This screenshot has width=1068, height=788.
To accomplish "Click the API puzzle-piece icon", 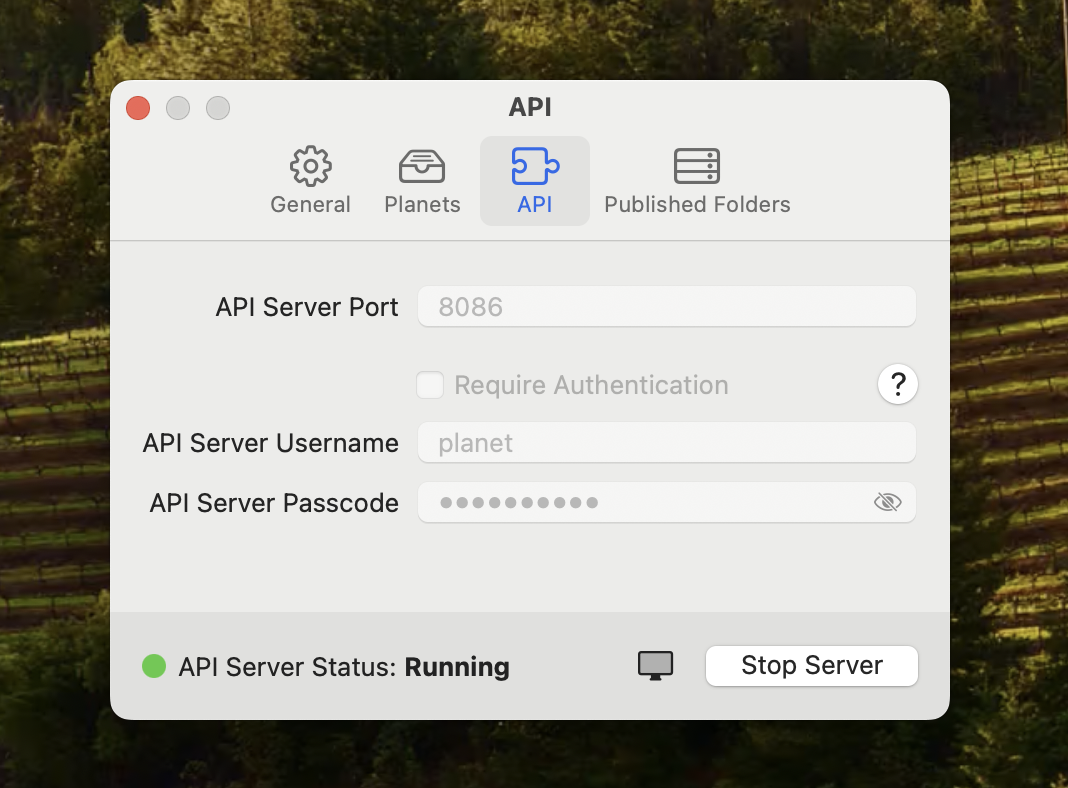I will [534, 166].
